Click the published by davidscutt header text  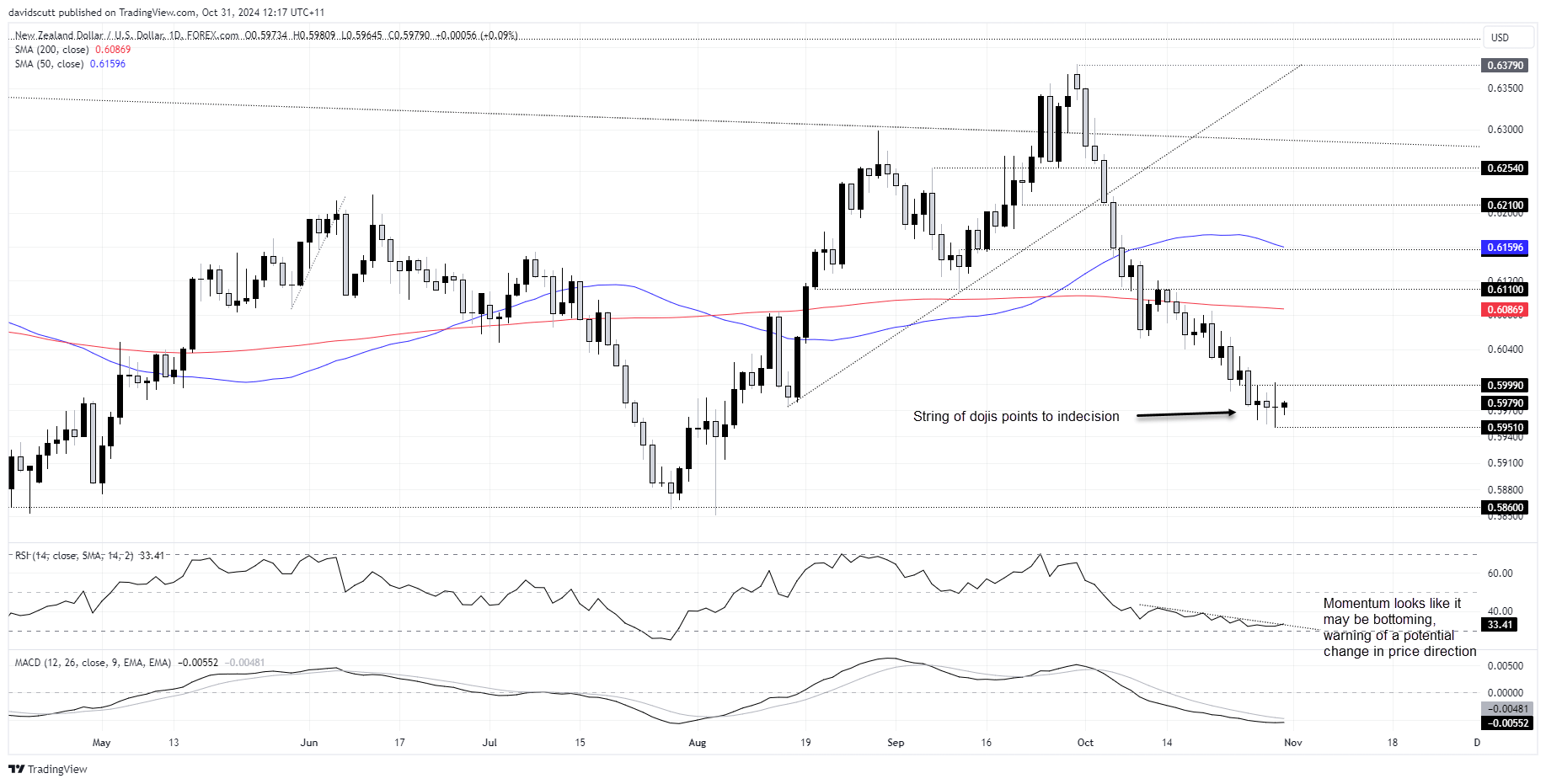[166, 13]
